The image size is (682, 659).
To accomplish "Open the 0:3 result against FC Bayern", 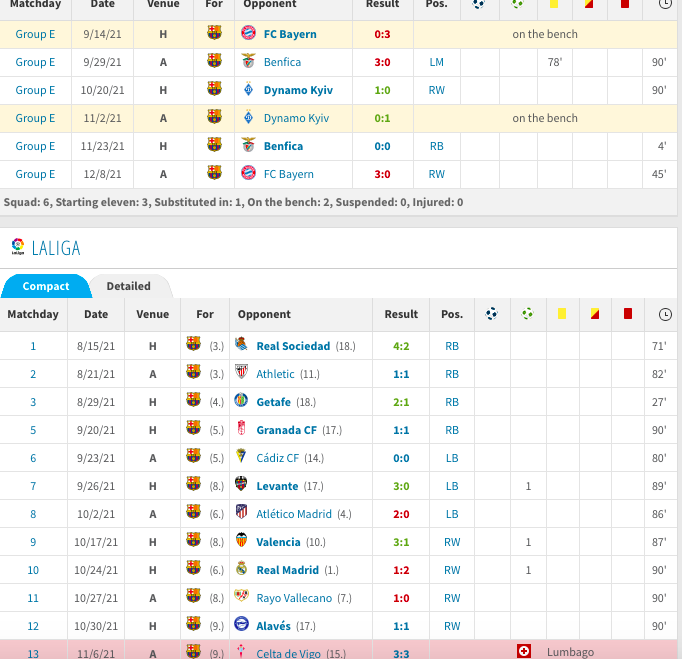I will click(x=382, y=34).
